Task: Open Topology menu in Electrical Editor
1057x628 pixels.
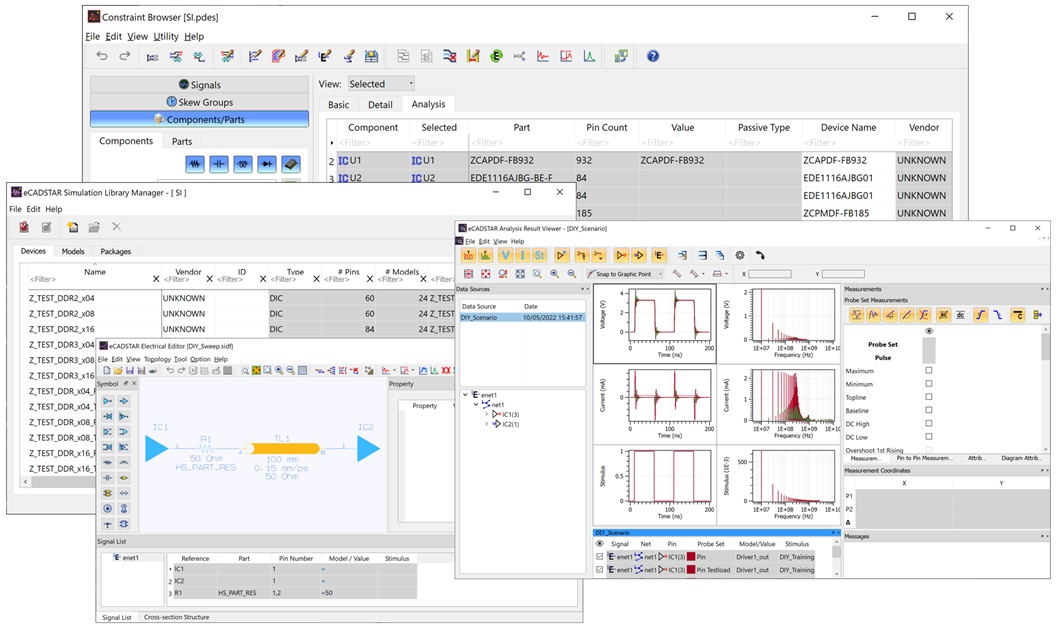Action: [157, 359]
